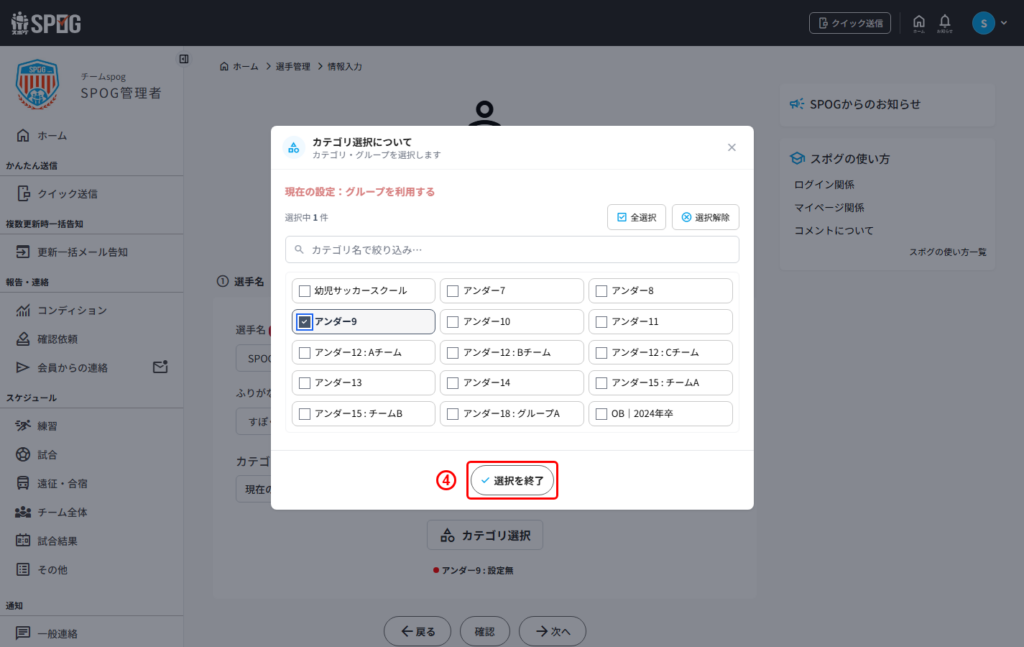1024x647 pixels.
Task: Click ホーム breadcrumb link
Action: (x=239, y=67)
